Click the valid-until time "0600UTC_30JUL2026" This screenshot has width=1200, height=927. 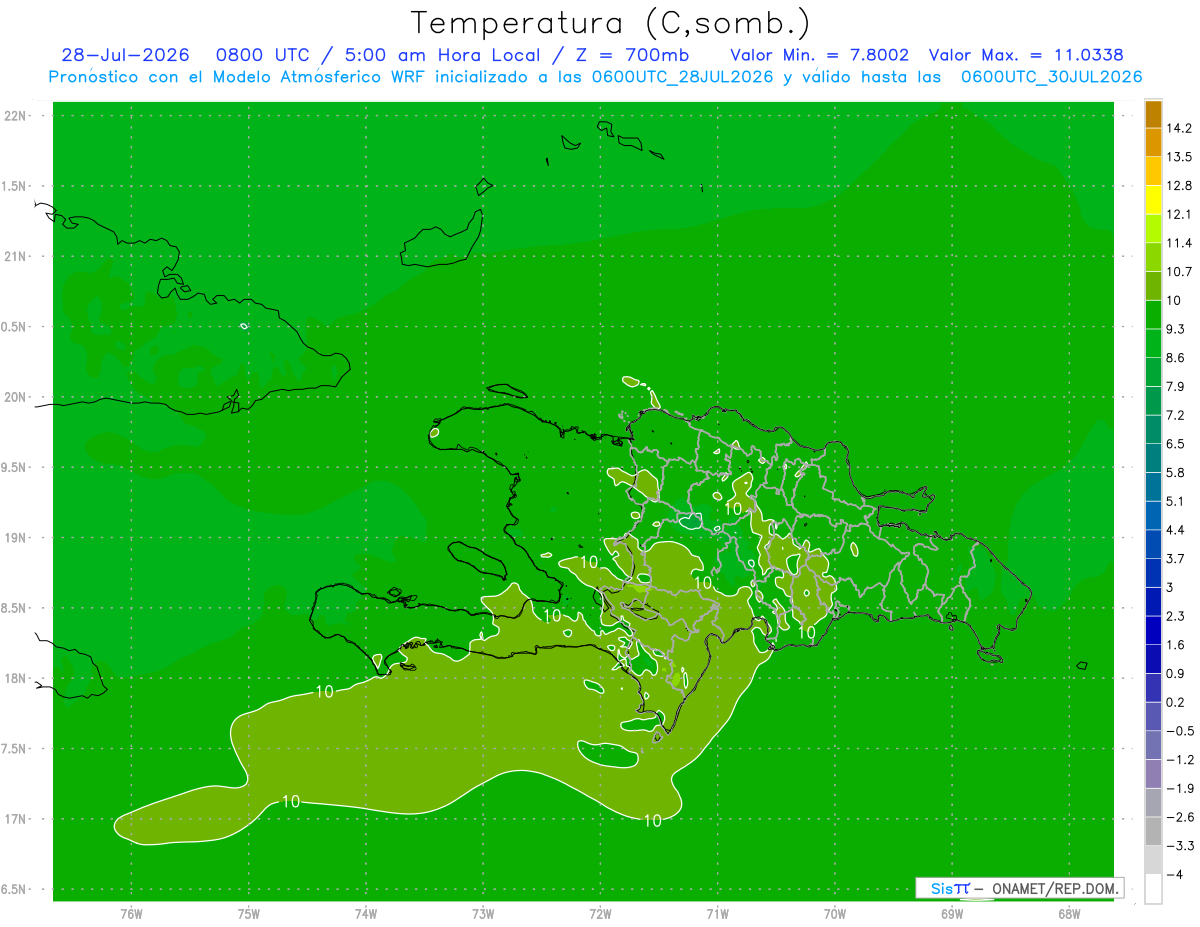1051,77
